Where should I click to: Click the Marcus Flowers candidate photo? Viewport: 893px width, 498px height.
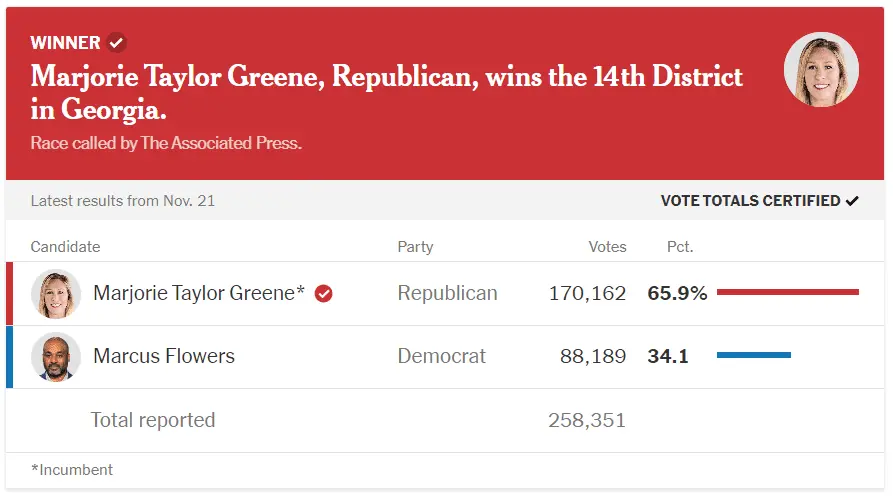(56, 357)
